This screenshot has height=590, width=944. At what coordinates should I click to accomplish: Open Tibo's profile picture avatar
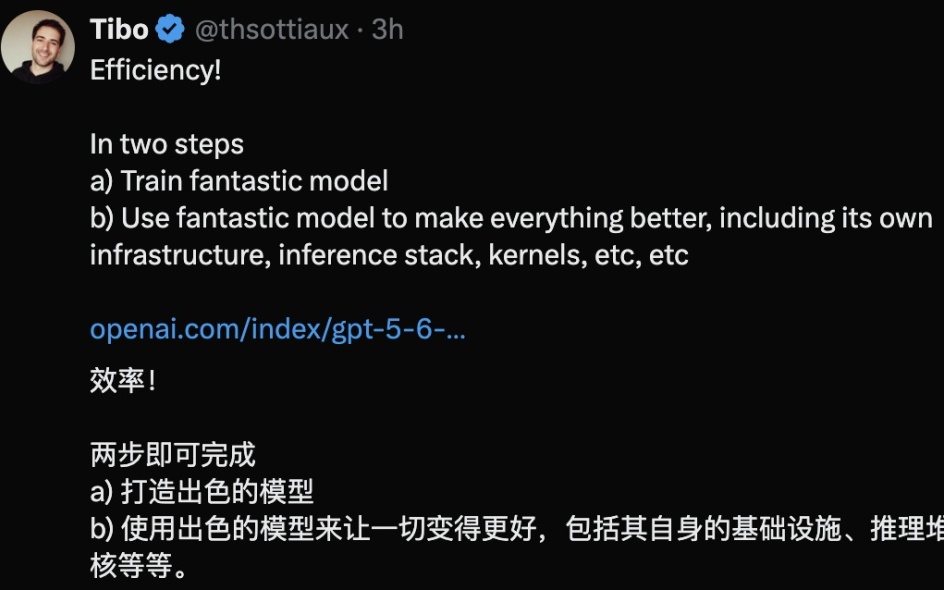38,46
